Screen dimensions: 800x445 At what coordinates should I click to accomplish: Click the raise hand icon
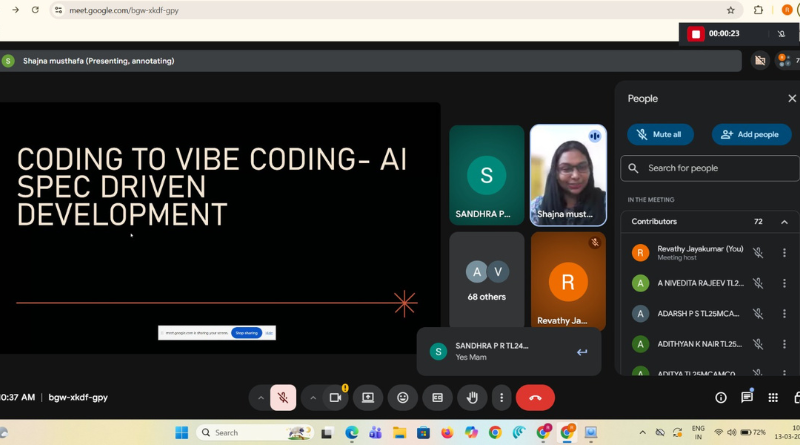(471, 397)
